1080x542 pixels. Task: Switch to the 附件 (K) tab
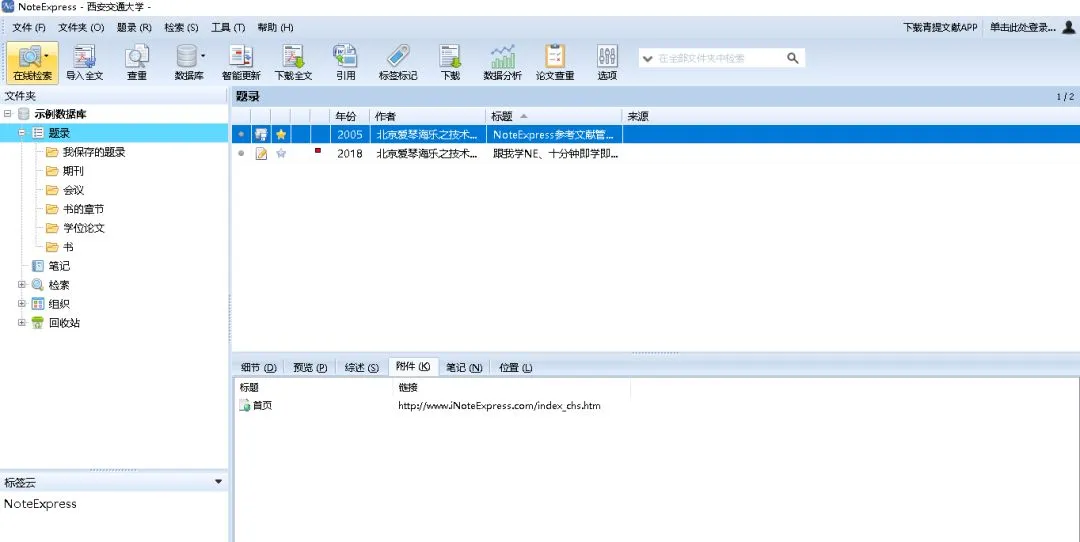(413, 367)
